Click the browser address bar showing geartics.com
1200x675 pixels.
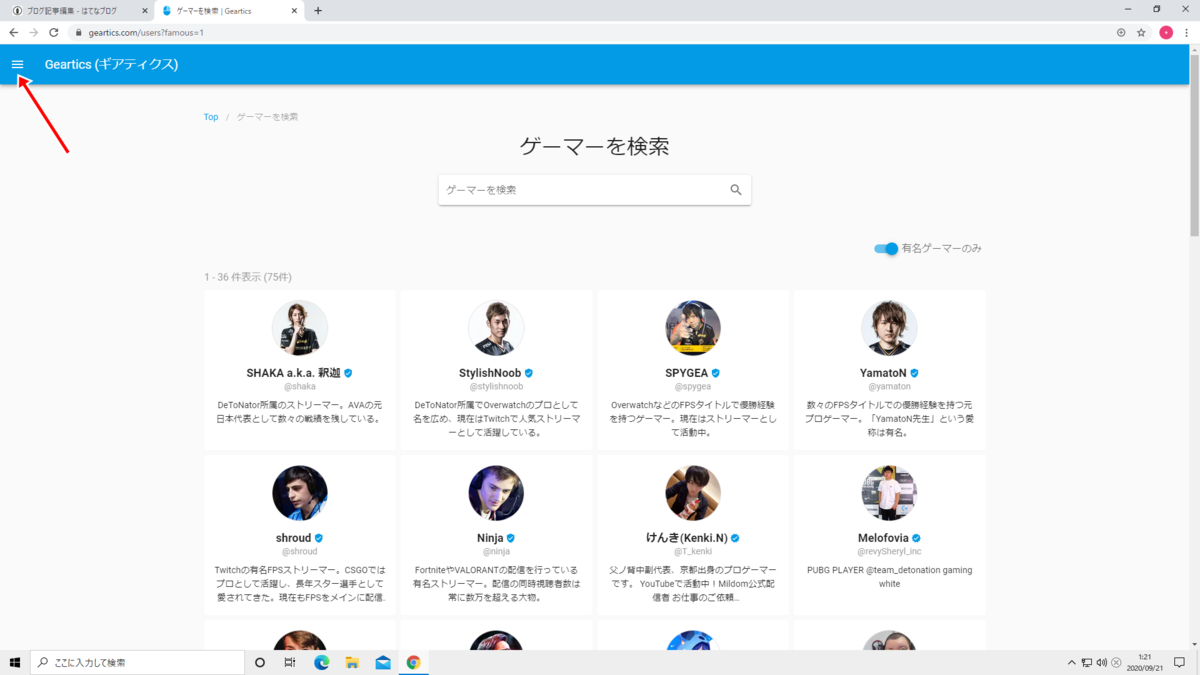click(x=590, y=32)
